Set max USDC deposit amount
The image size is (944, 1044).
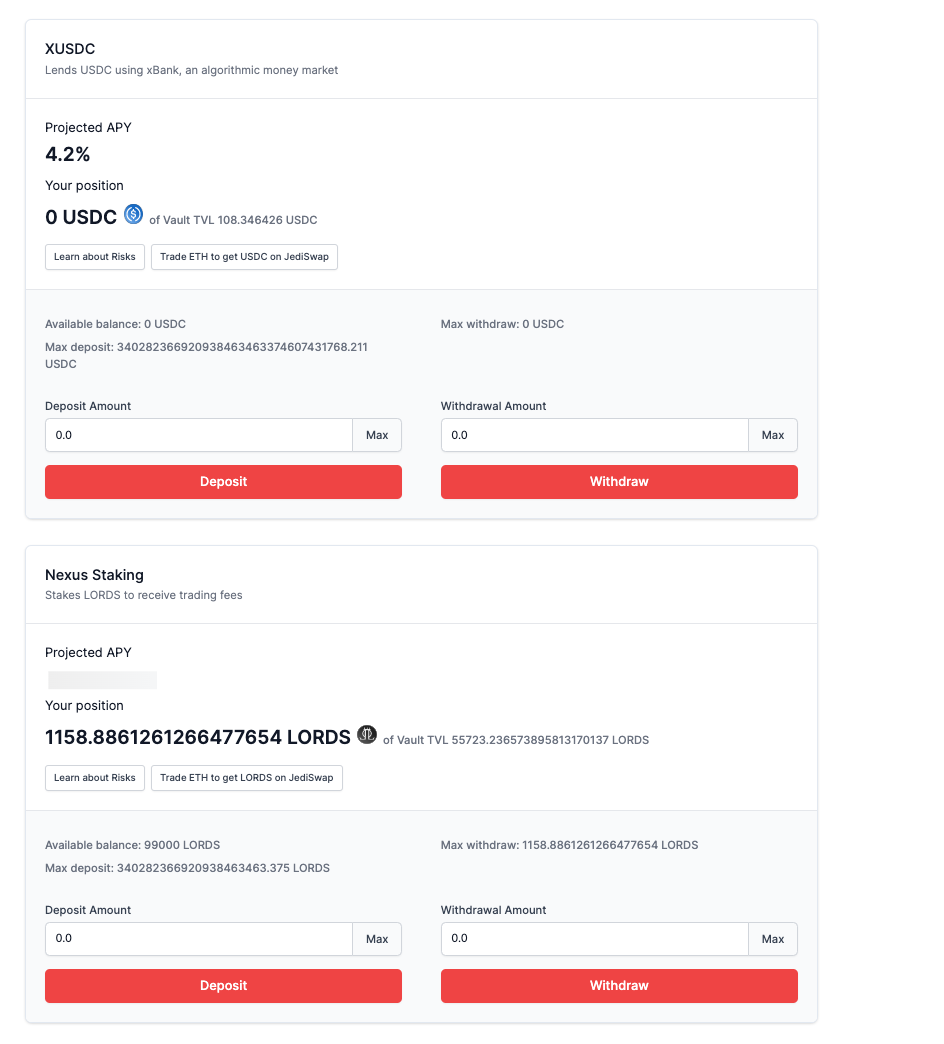[x=377, y=435]
